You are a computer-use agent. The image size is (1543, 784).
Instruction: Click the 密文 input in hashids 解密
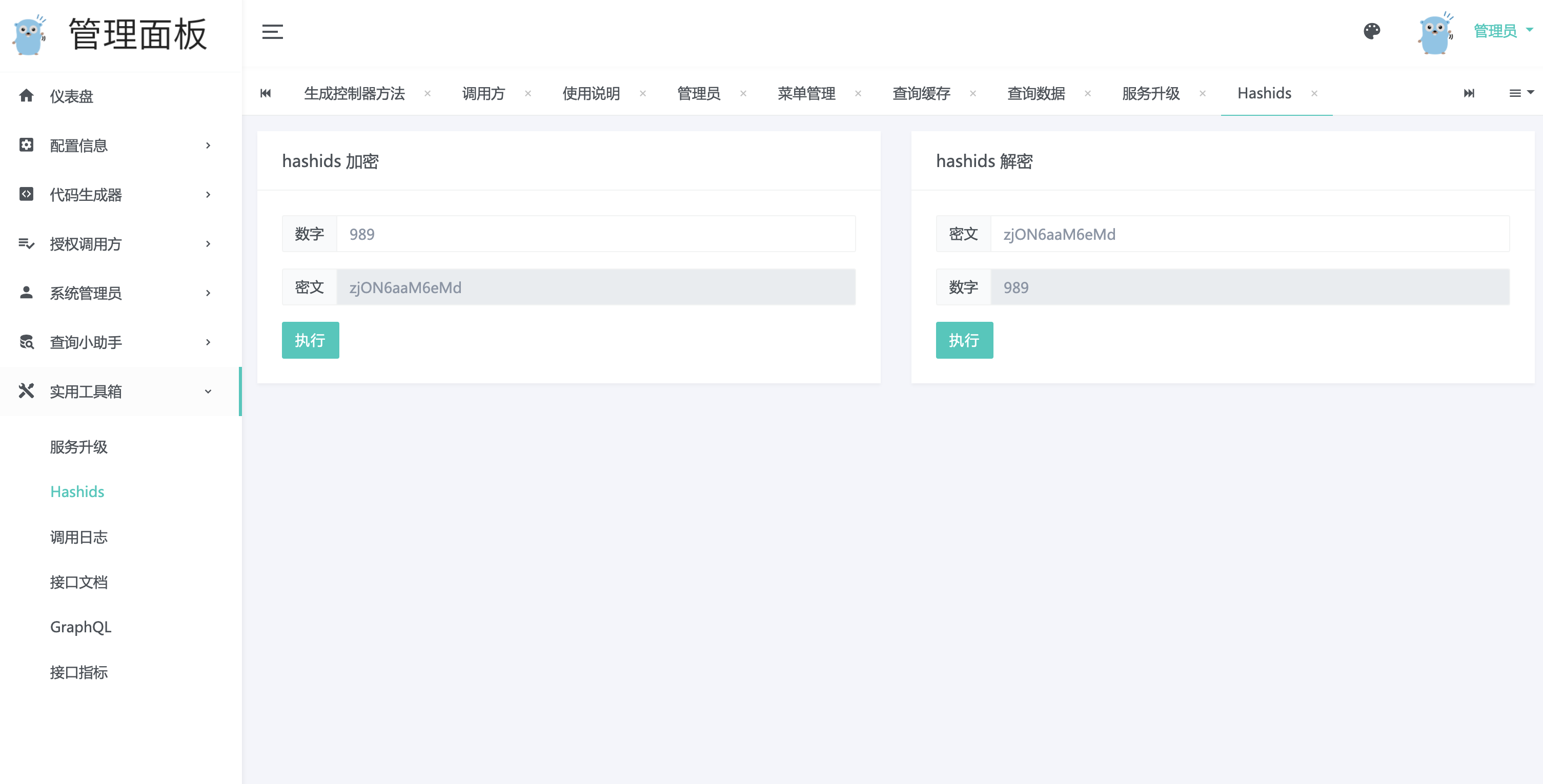point(1250,234)
